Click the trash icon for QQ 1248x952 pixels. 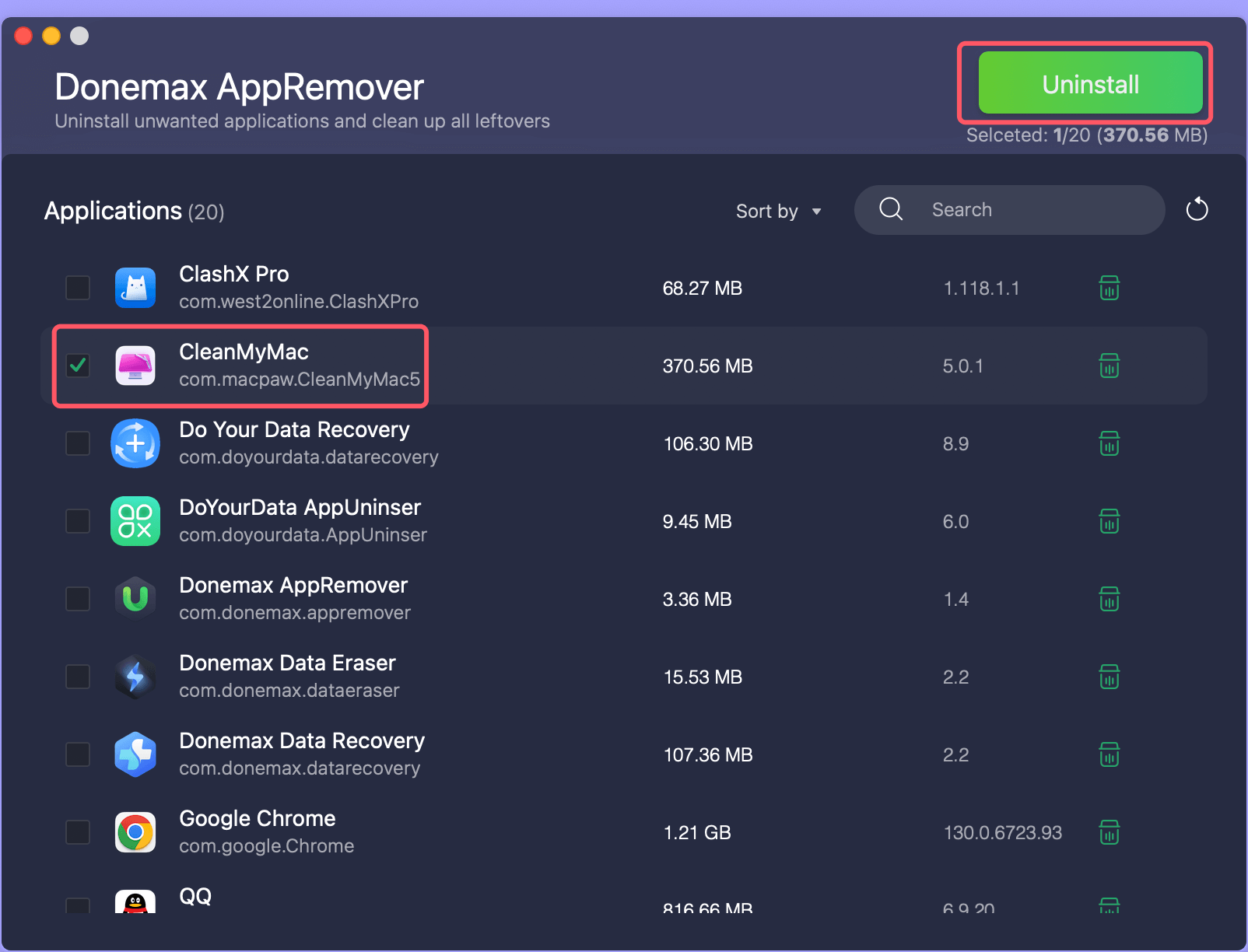(1110, 905)
